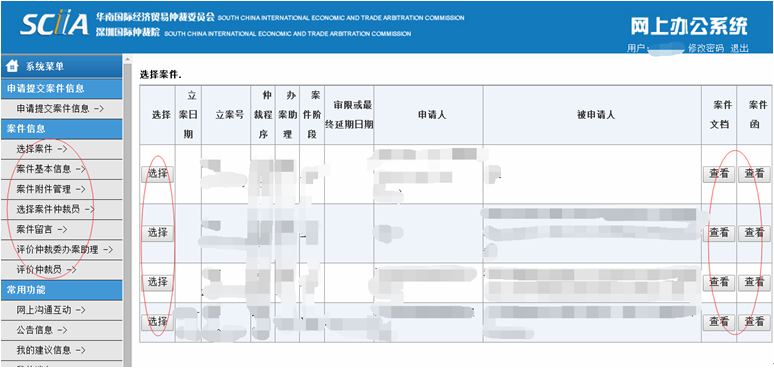Open 案件基本信息 -> sidebar entry

pos(61,169)
